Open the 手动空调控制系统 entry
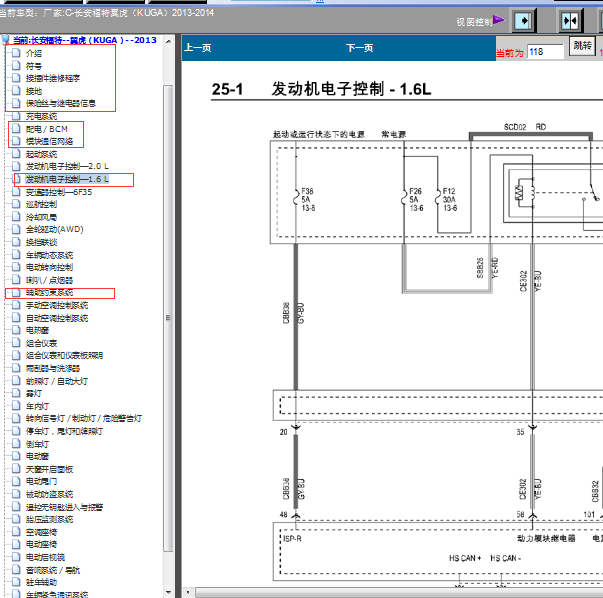Screen dimensions: 603x598 point(57,305)
